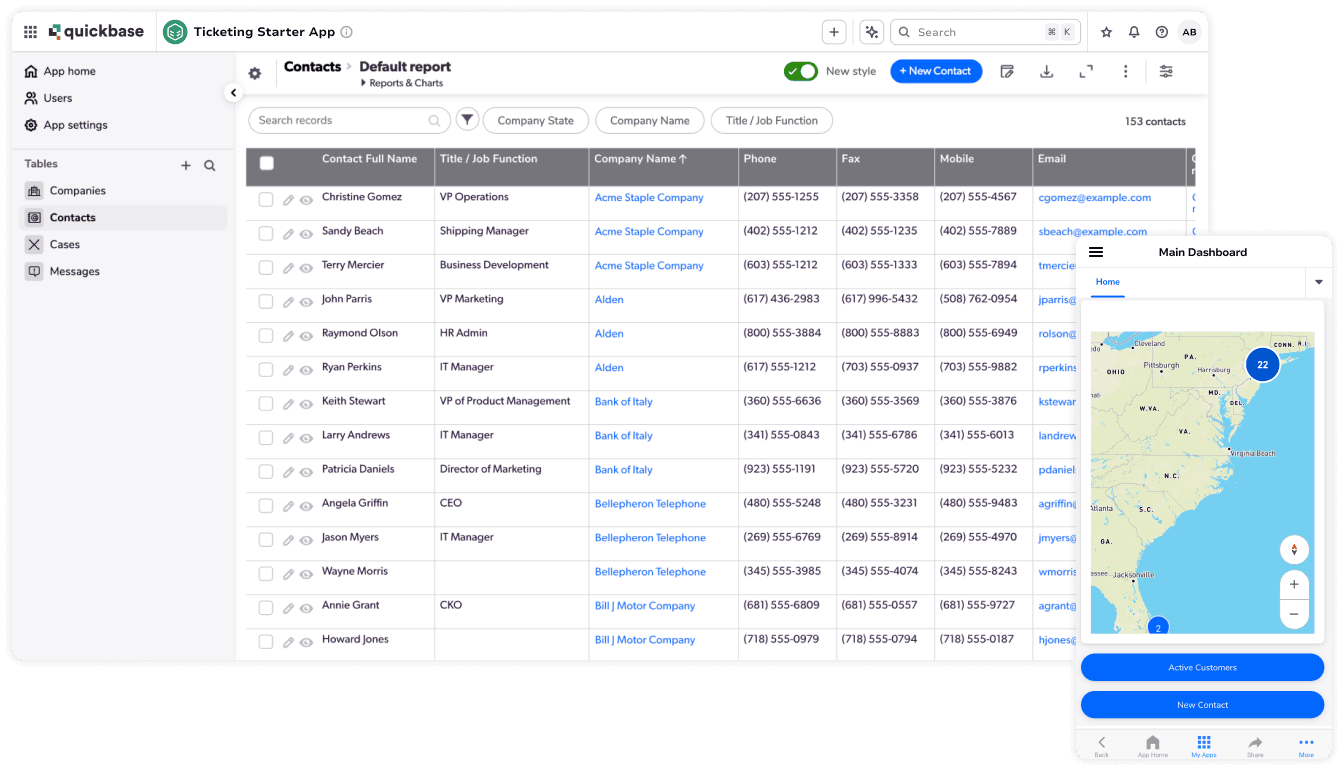Screen dimensions: 1342x769
Task: Toggle the New style switch
Action: (801, 71)
